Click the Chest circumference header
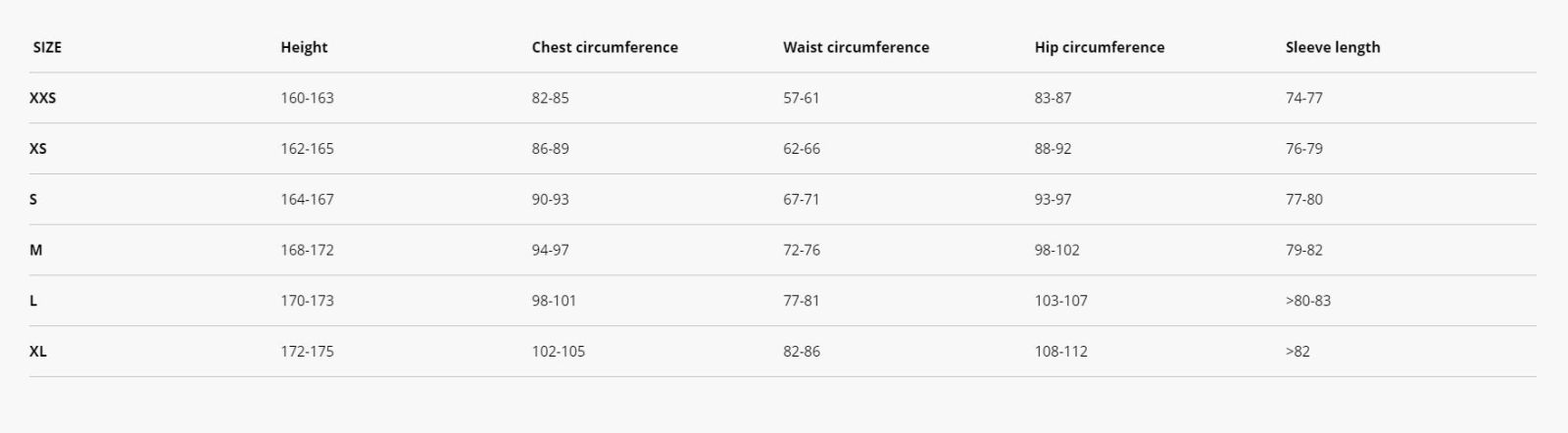Image resolution: width=1568 pixels, height=433 pixels. pyautogui.click(x=605, y=47)
